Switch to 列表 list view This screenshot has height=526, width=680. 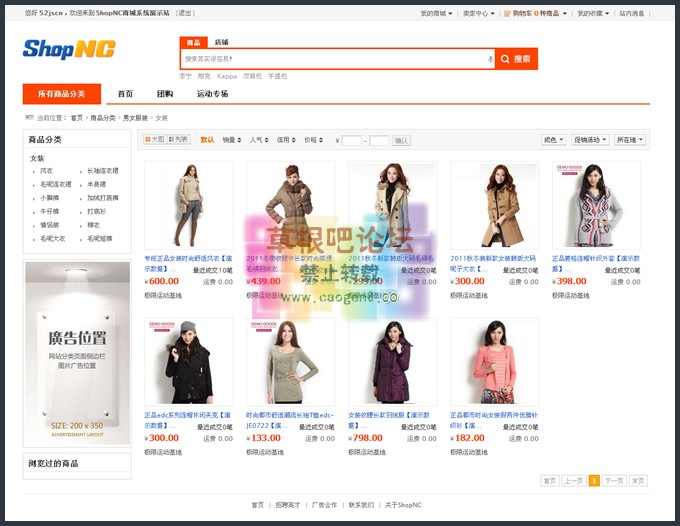pos(179,140)
